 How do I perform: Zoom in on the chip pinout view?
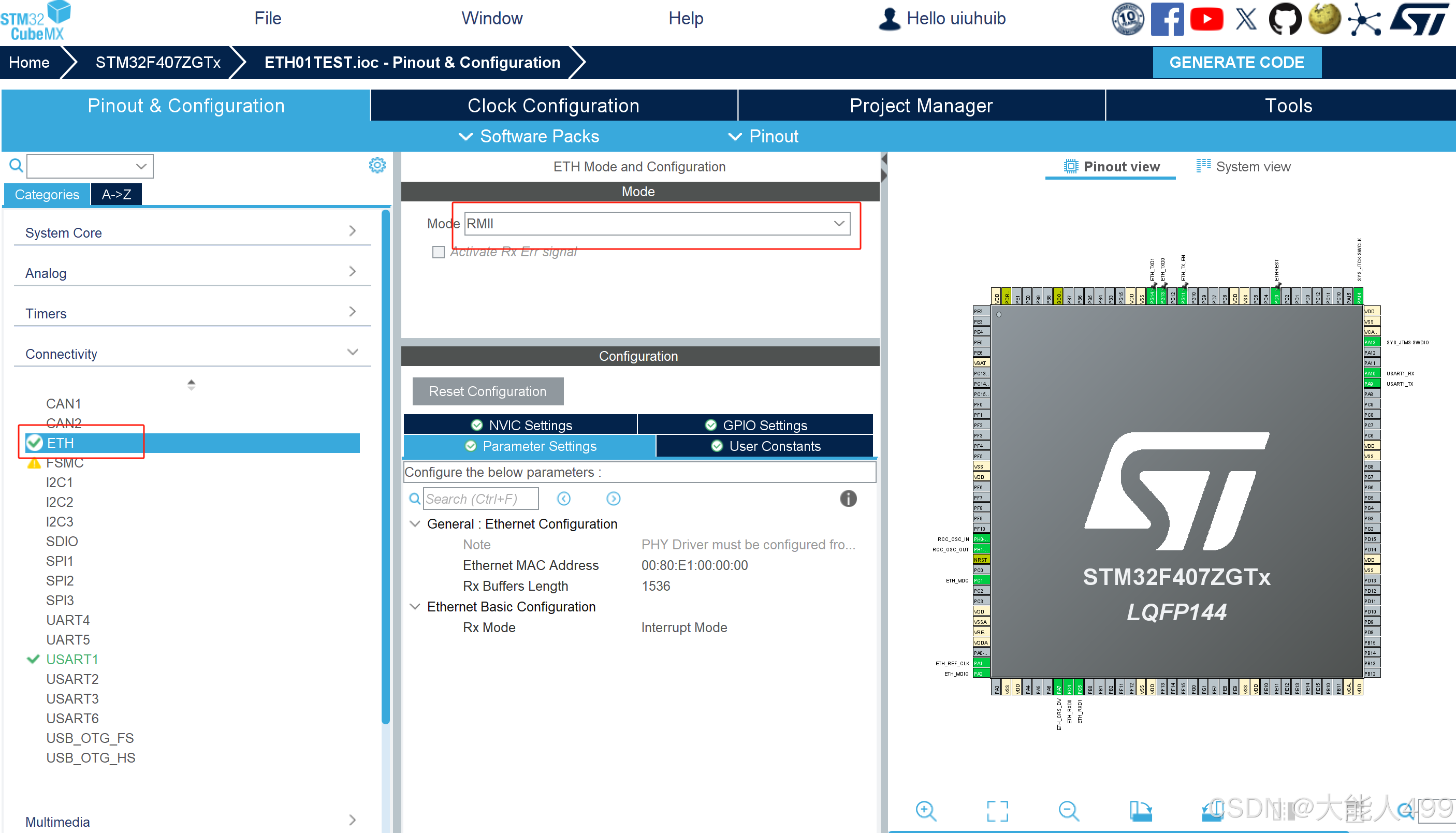coord(925,810)
